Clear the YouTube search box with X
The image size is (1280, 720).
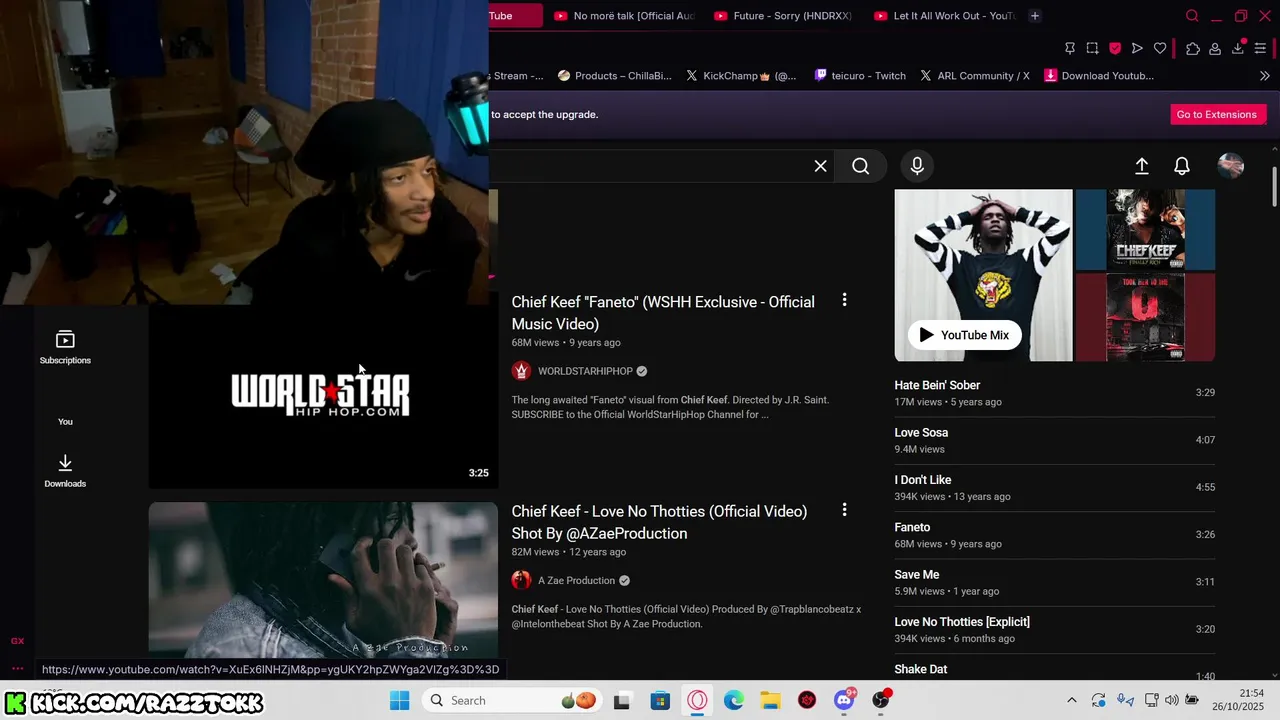tap(820, 166)
